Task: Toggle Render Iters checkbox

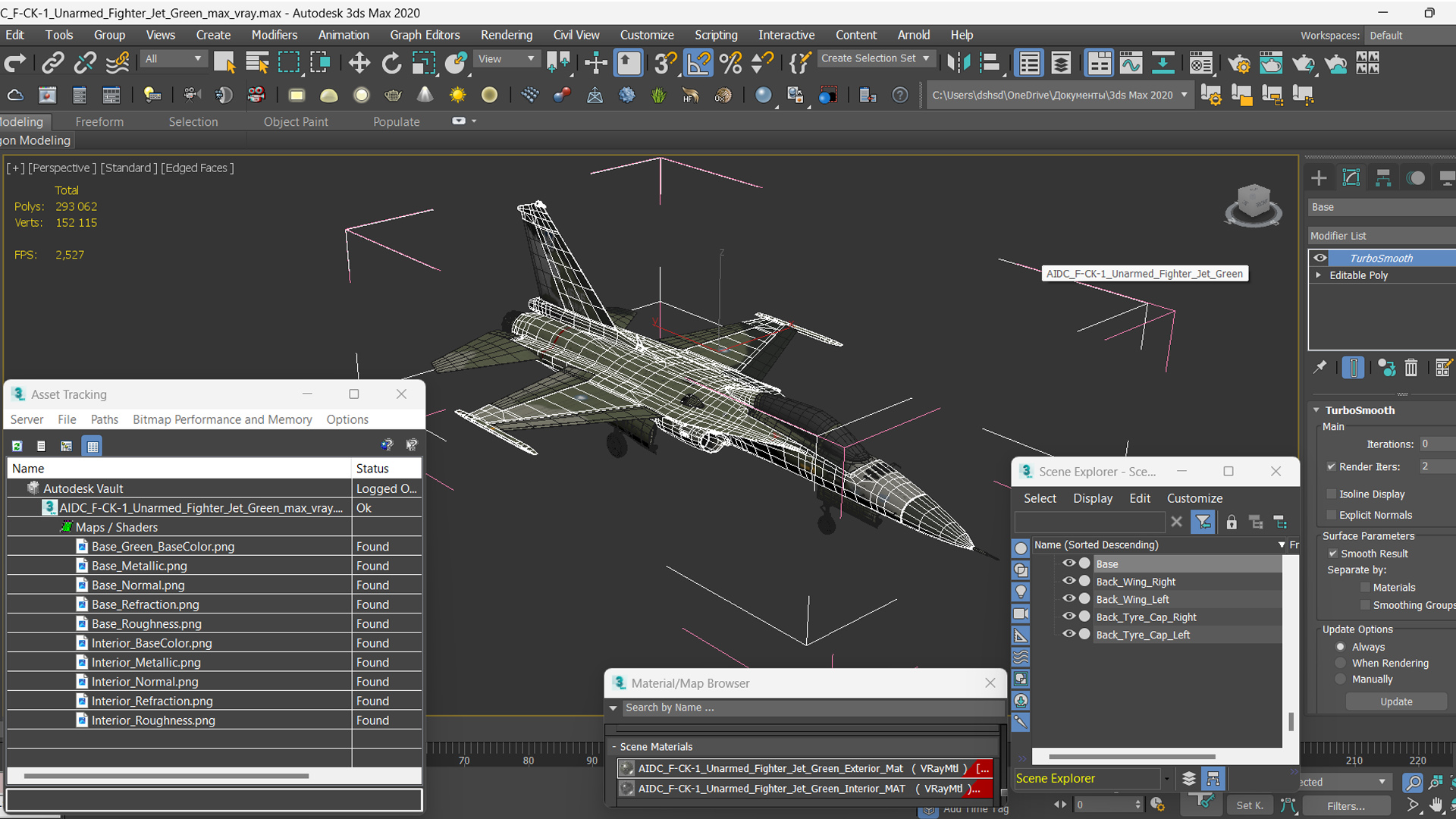Action: (1331, 466)
